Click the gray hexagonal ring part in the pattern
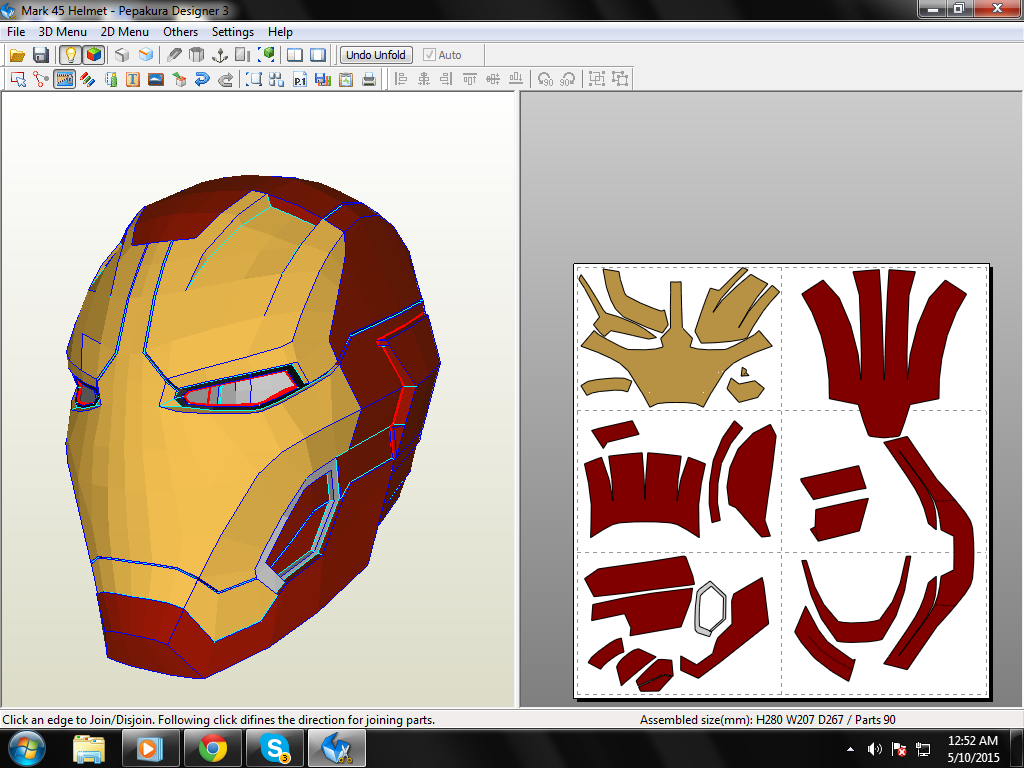Viewport: 1024px width, 768px height. 710,608
